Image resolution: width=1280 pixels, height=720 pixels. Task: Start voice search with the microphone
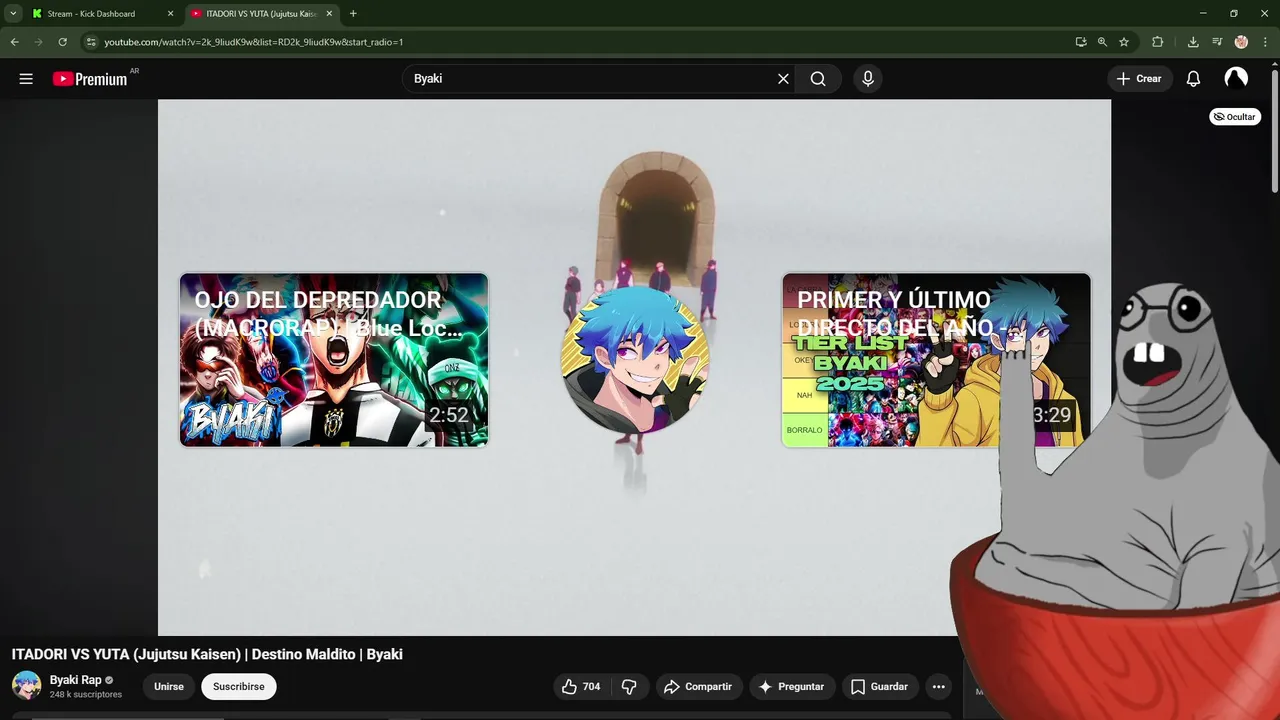click(x=868, y=79)
